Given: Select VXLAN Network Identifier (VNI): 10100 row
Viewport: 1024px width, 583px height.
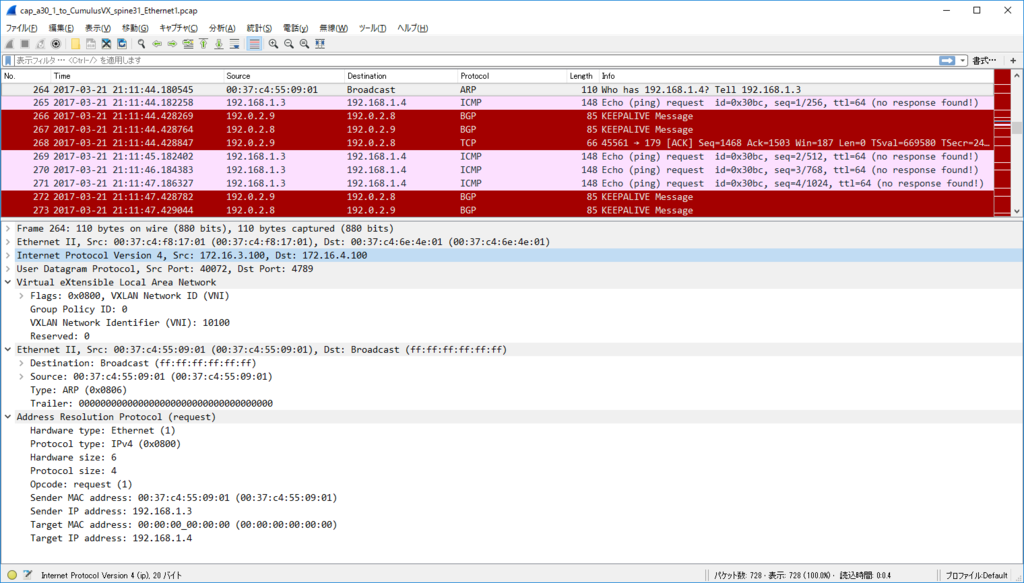Looking at the screenshot, I should [130, 323].
